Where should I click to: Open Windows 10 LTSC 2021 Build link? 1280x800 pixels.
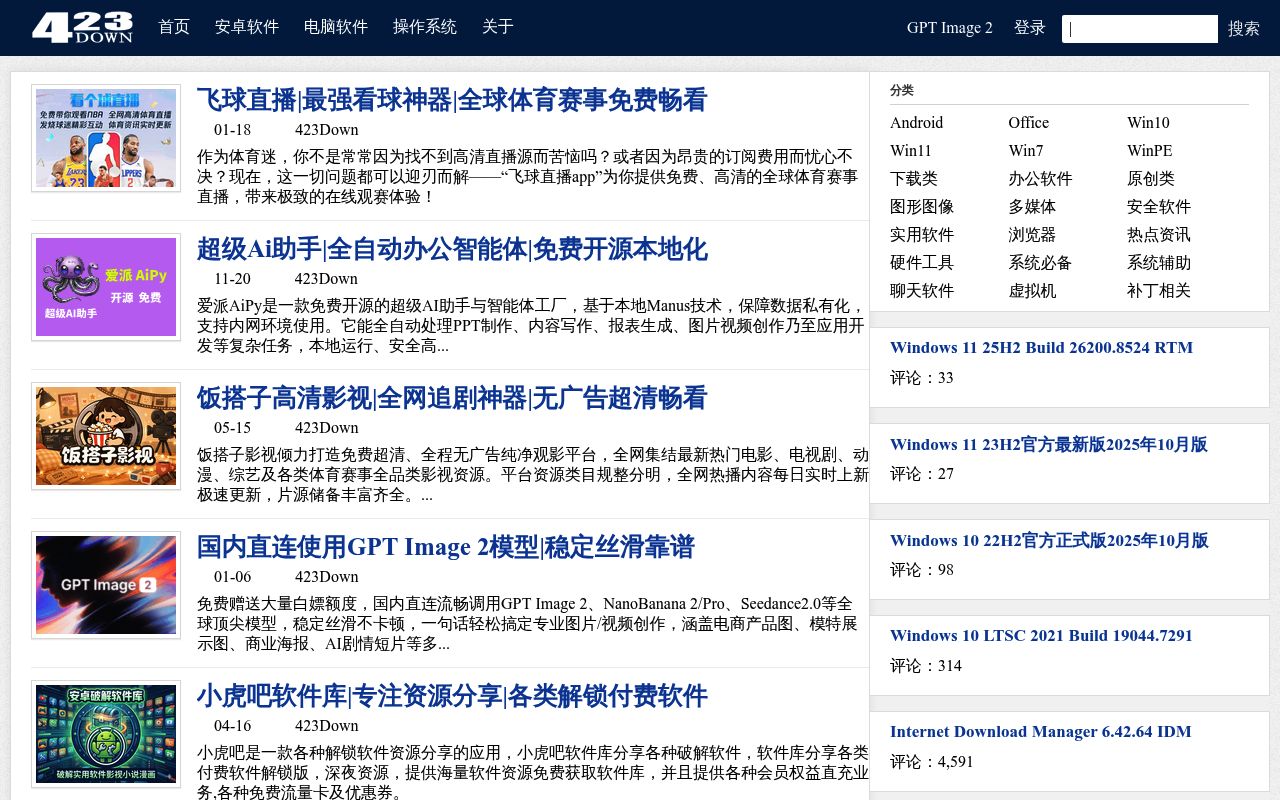pyautogui.click(x=1041, y=636)
